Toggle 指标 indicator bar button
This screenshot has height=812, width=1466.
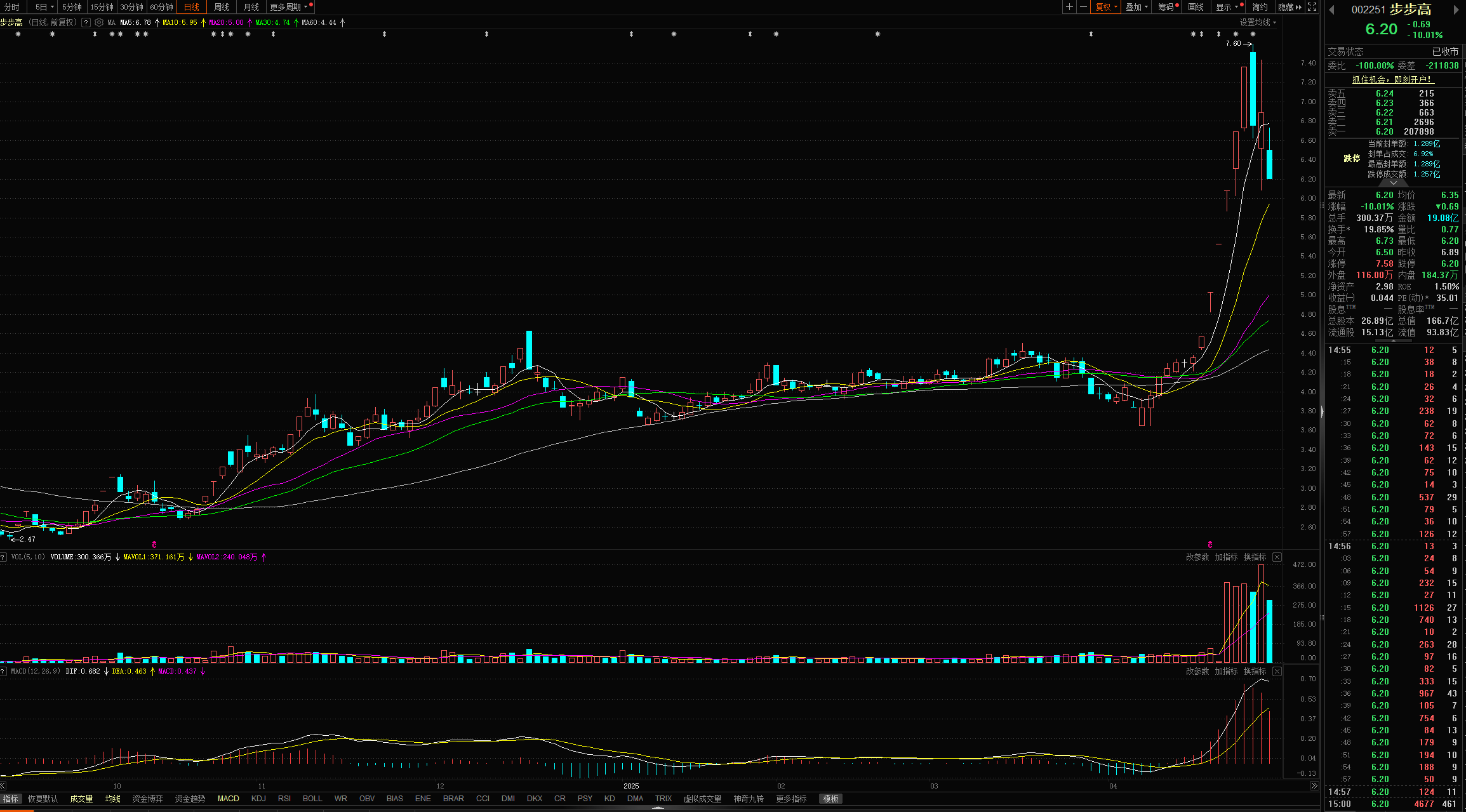[11, 799]
